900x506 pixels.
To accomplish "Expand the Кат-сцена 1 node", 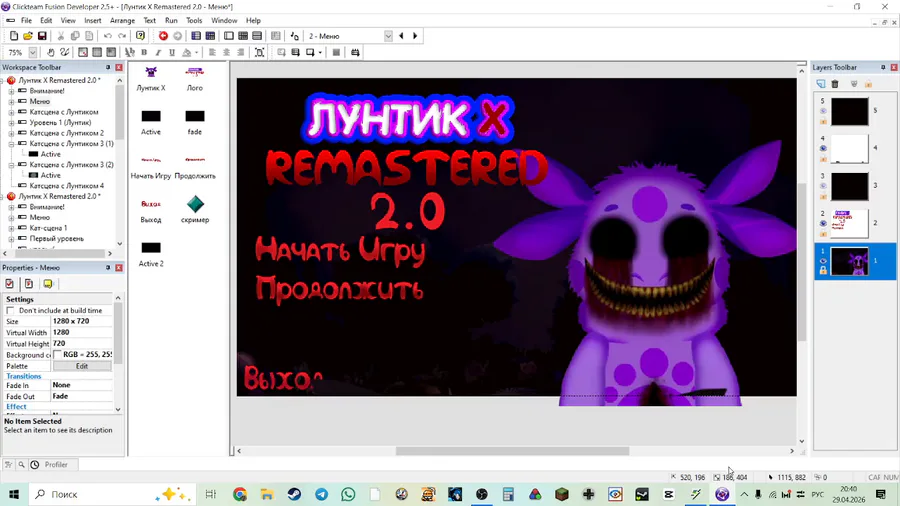I will click(11, 228).
